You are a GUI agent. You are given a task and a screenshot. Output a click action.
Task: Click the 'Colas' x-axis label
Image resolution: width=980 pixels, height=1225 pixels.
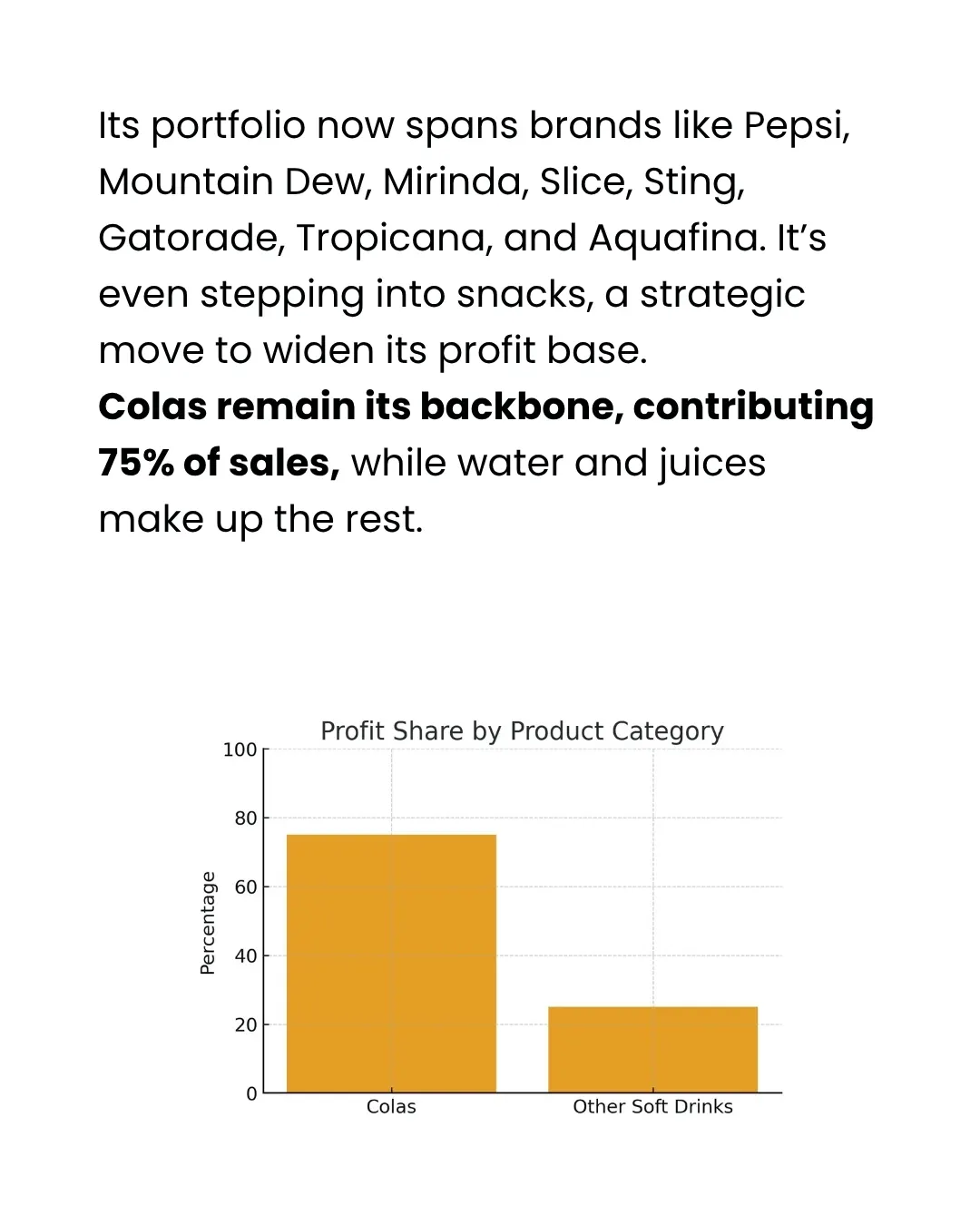[x=391, y=1107]
